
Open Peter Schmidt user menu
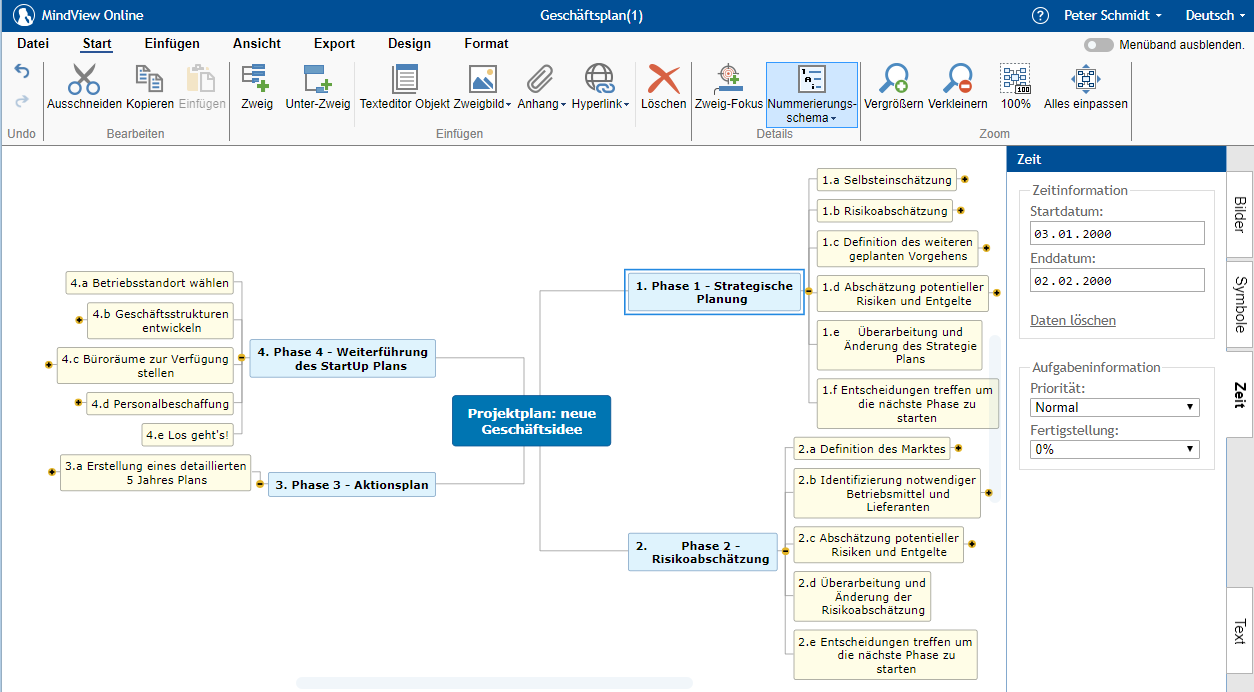pos(1112,15)
